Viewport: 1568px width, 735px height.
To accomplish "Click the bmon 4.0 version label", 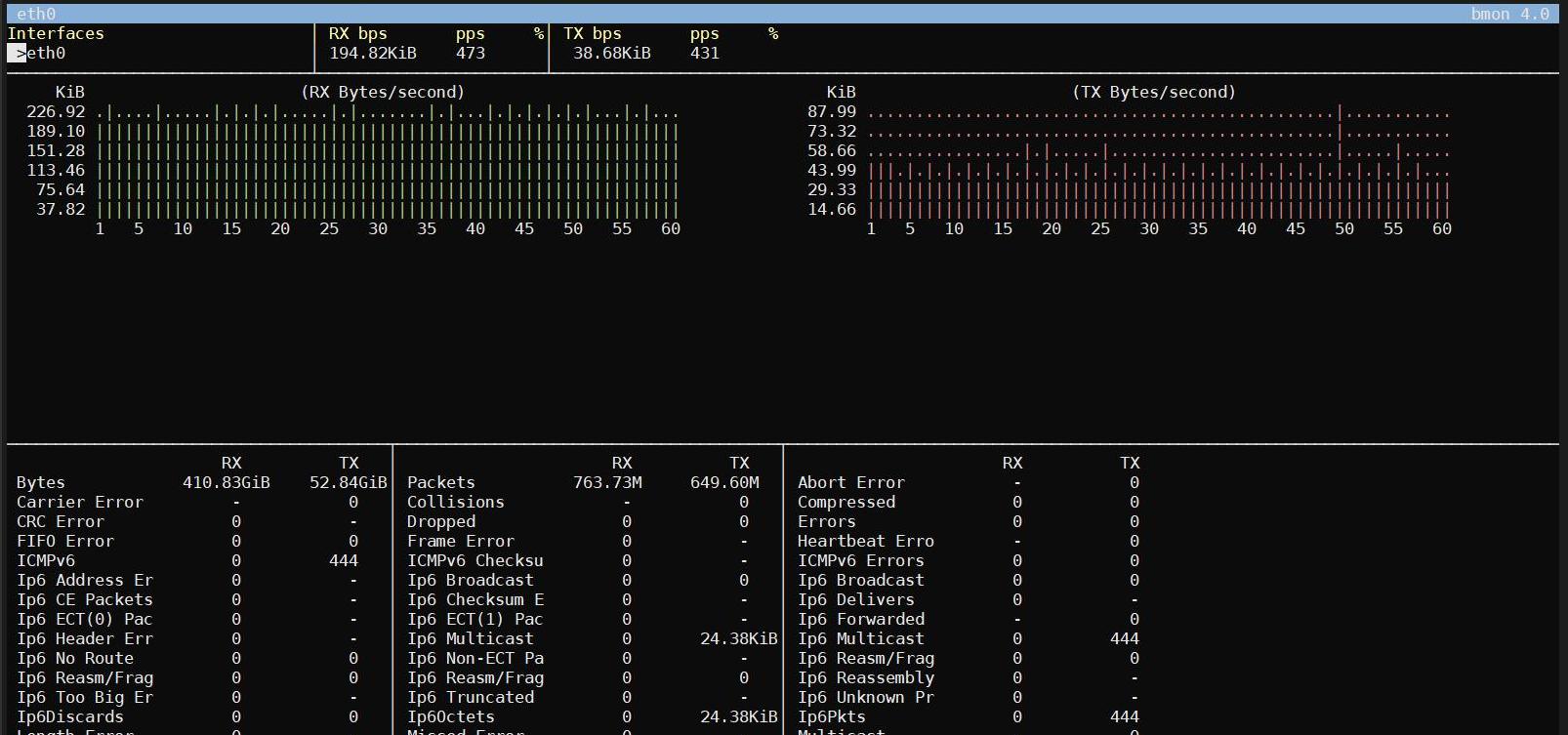I will pyautogui.click(x=1509, y=14).
